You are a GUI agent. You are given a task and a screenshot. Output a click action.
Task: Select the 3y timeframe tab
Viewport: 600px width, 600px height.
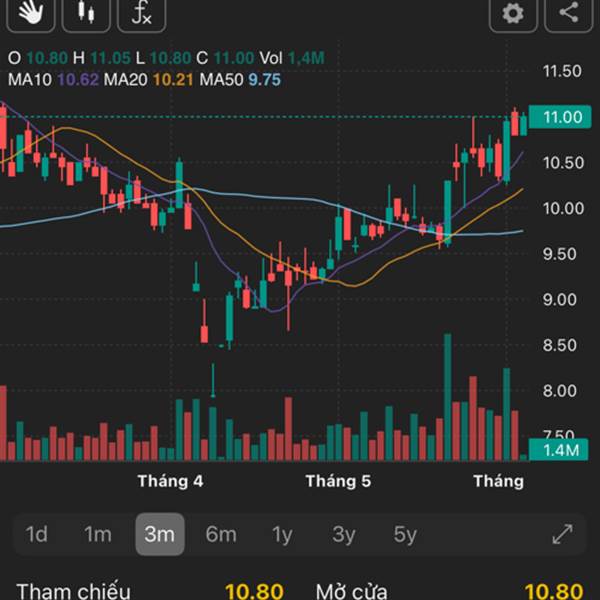point(344,534)
